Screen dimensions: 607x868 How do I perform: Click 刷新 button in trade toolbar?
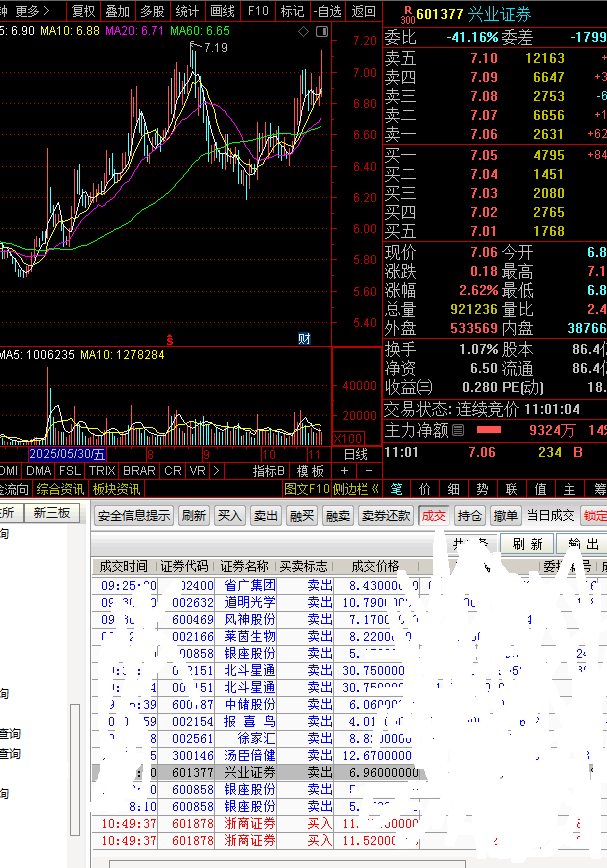(x=194, y=515)
